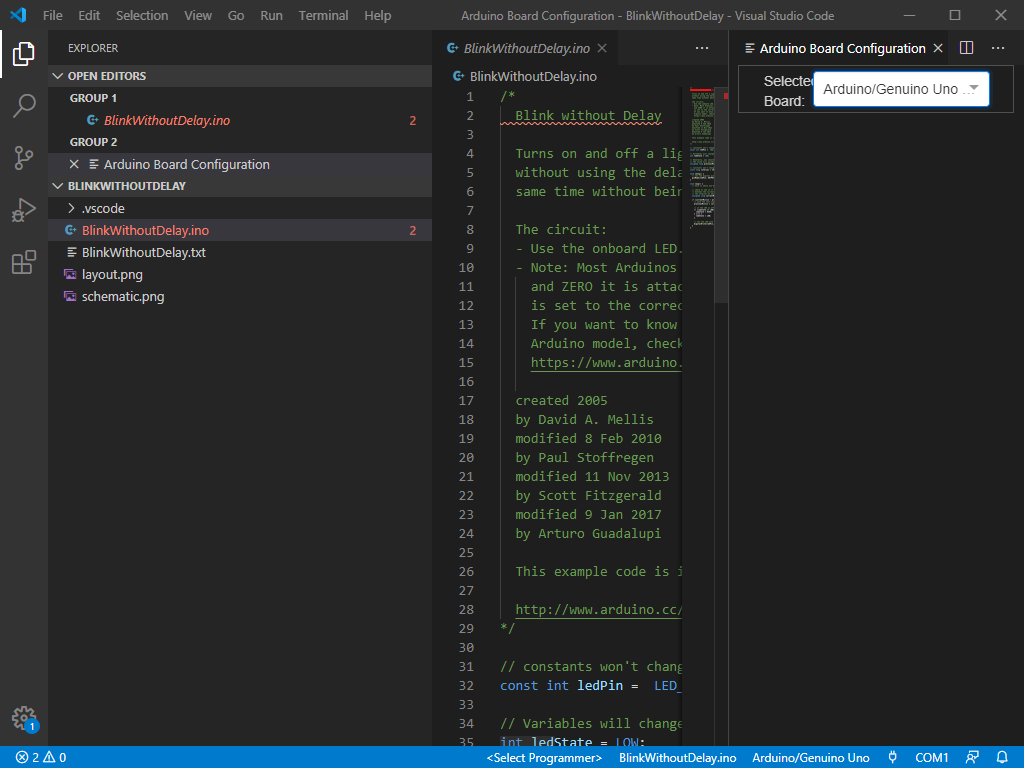Open the Terminal menu
The image size is (1024, 768).
323,15
